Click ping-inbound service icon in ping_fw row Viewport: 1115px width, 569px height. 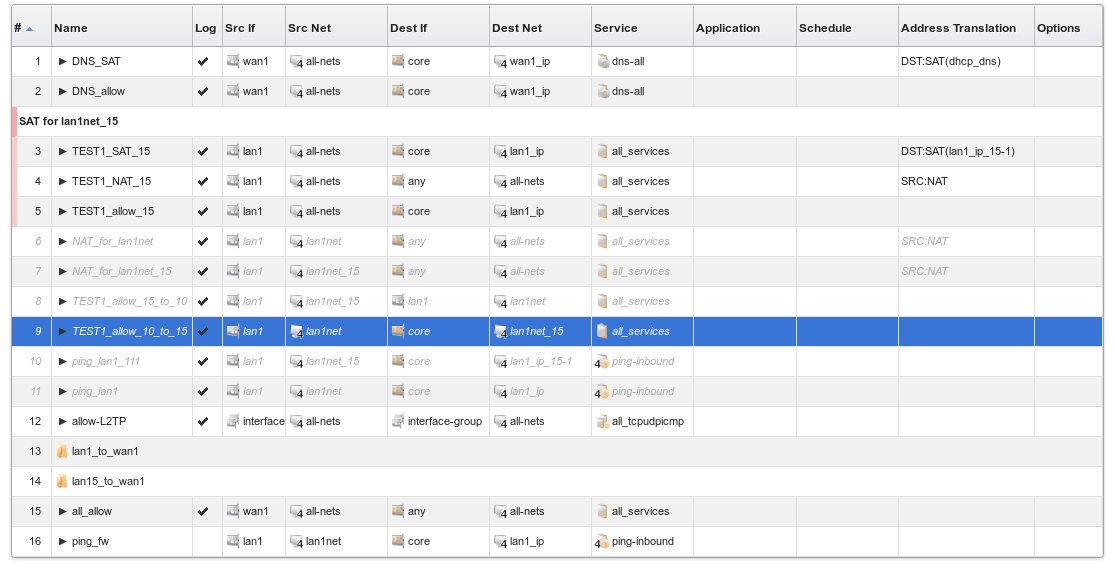(602, 541)
